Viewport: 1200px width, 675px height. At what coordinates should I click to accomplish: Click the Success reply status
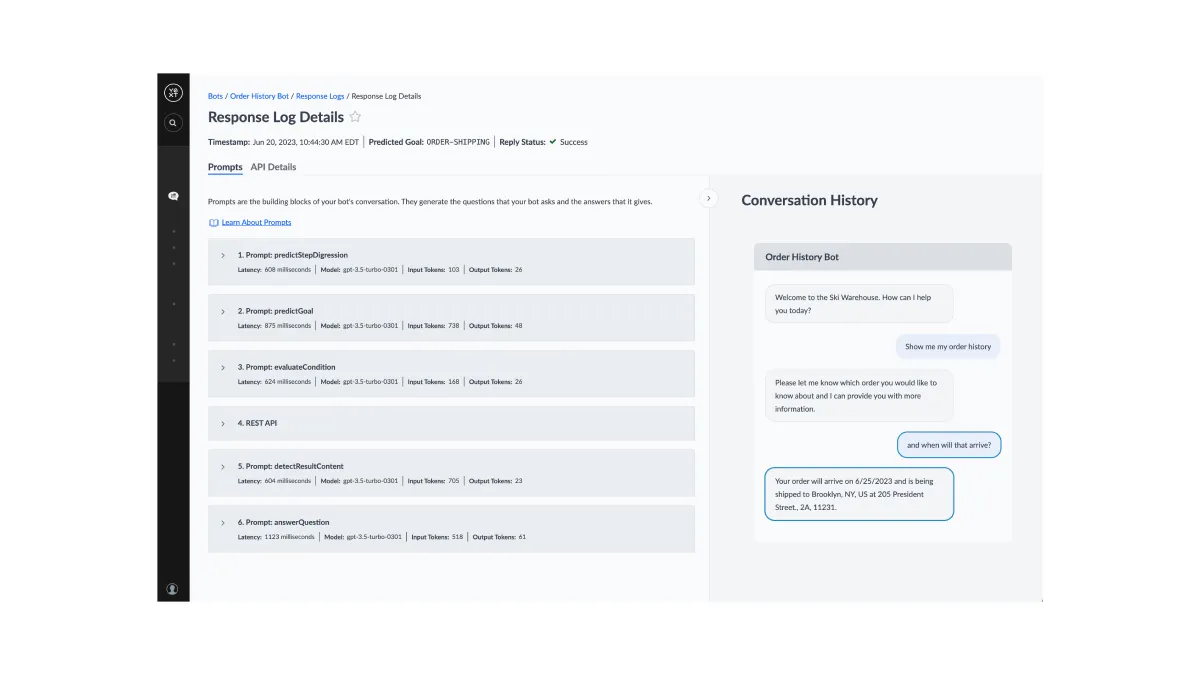coord(574,142)
